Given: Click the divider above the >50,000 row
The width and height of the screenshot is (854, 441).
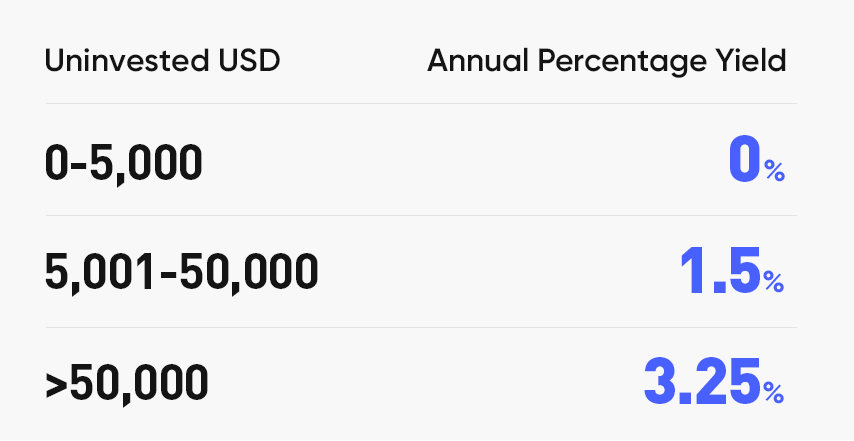Looking at the screenshot, I should click(420, 327).
